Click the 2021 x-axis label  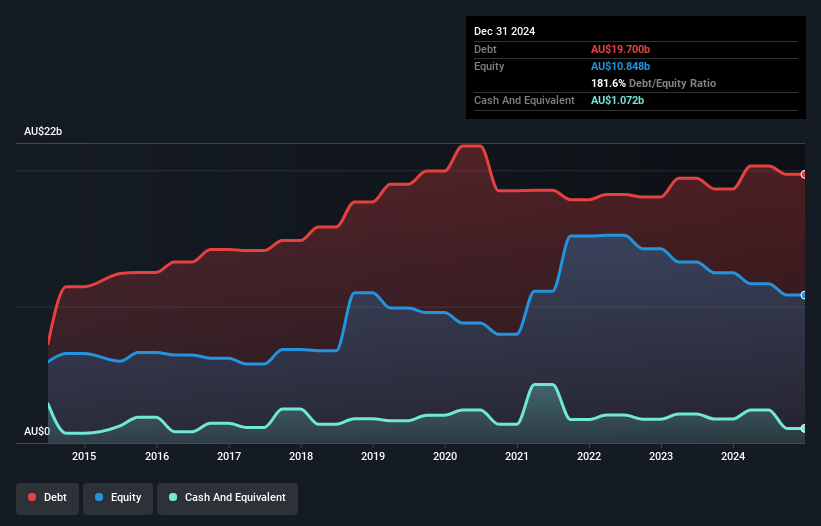[x=517, y=456]
